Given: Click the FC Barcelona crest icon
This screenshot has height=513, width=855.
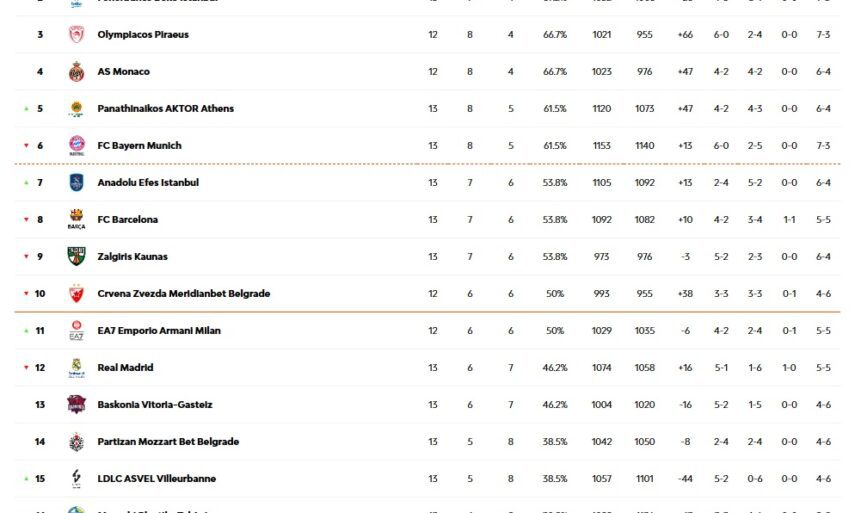Looking at the screenshot, I should click(x=76, y=220).
